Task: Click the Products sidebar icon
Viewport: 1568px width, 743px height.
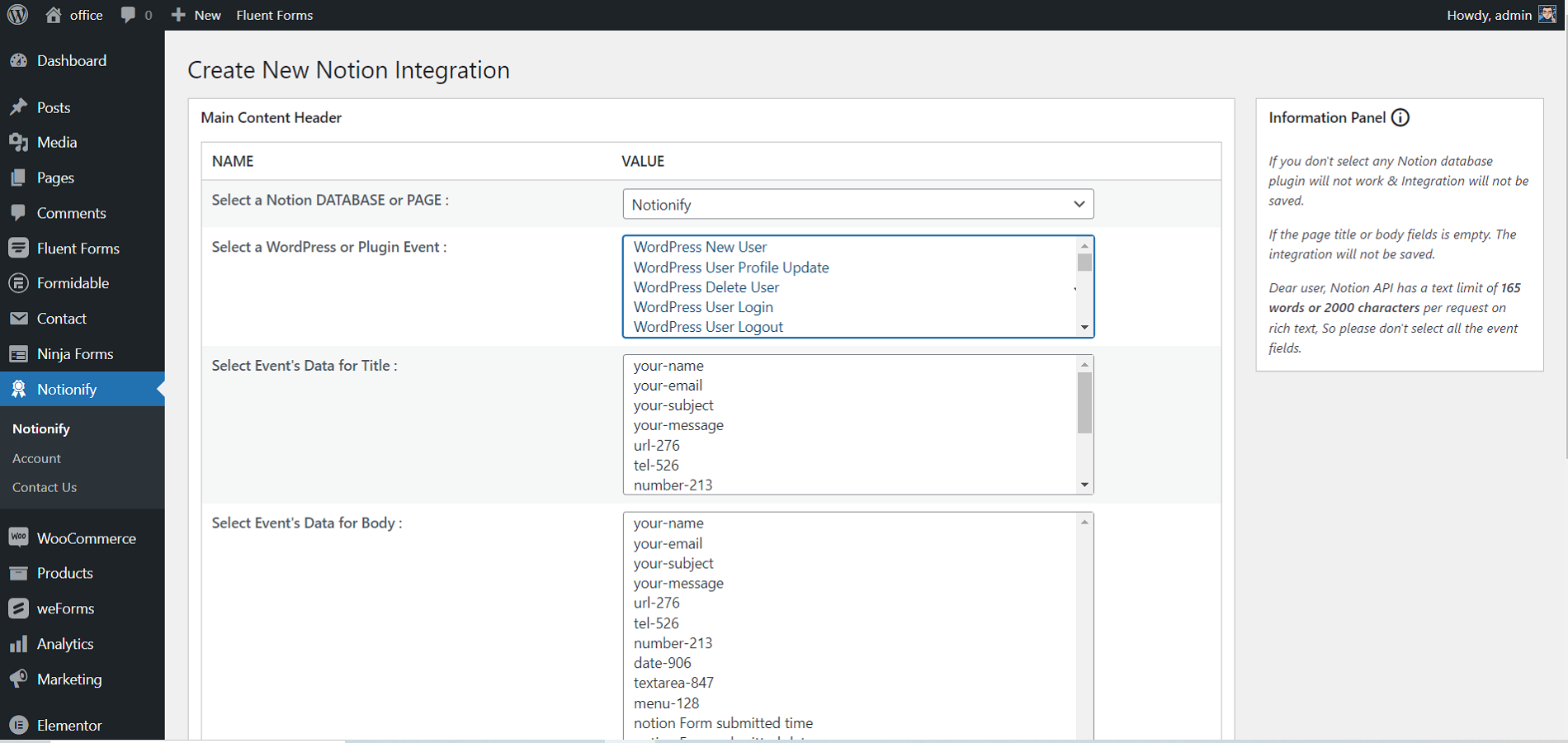Action: click(18, 573)
